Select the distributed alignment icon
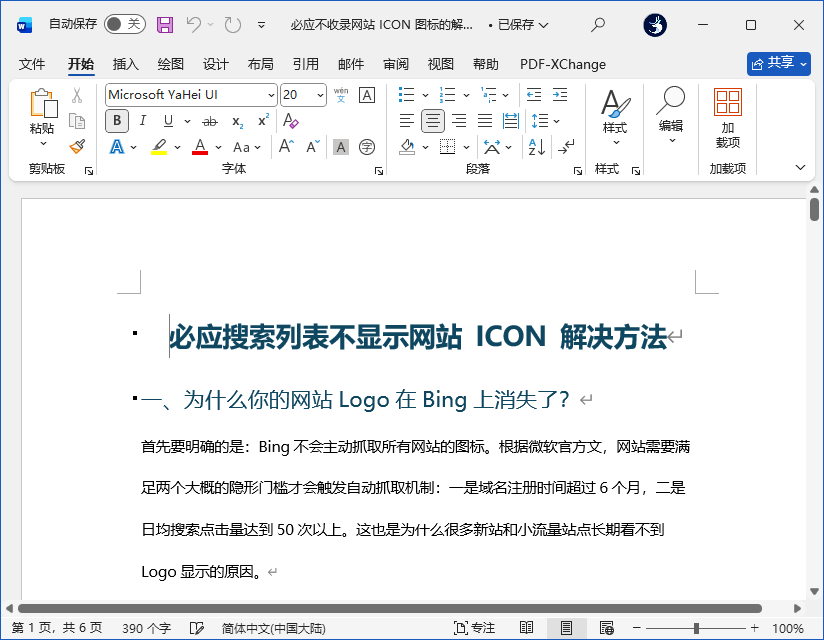Screen dimensions: 824x640 coord(510,121)
